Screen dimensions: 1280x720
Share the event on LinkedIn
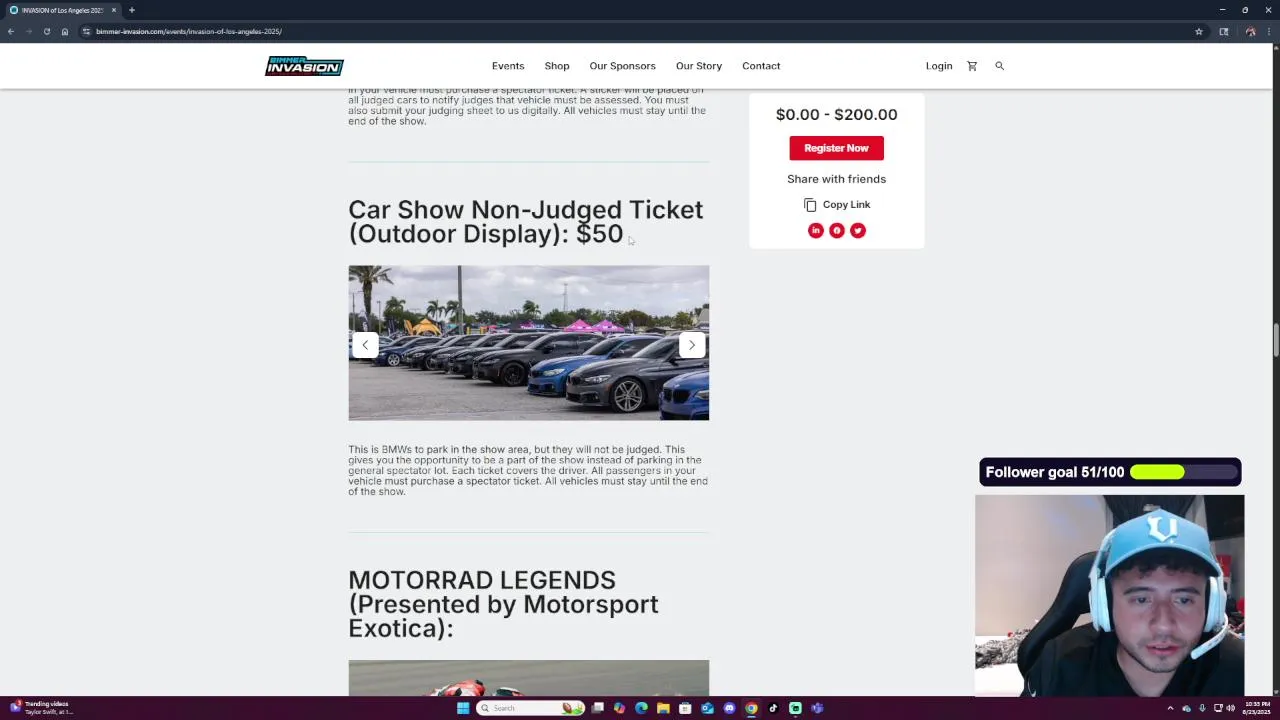pyautogui.click(x=816, y=231)
